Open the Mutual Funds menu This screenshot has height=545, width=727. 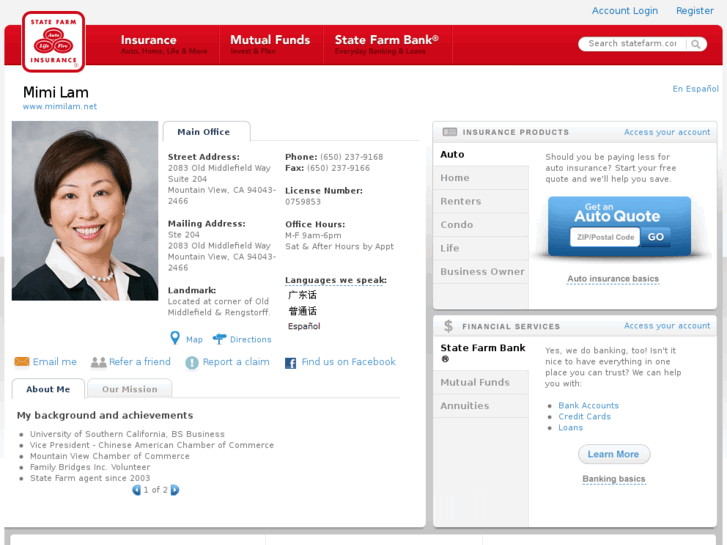point(270,45)
